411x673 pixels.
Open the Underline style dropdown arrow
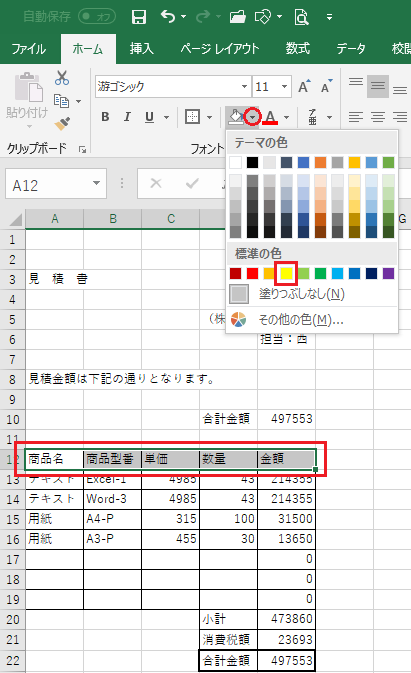(166, 117)
